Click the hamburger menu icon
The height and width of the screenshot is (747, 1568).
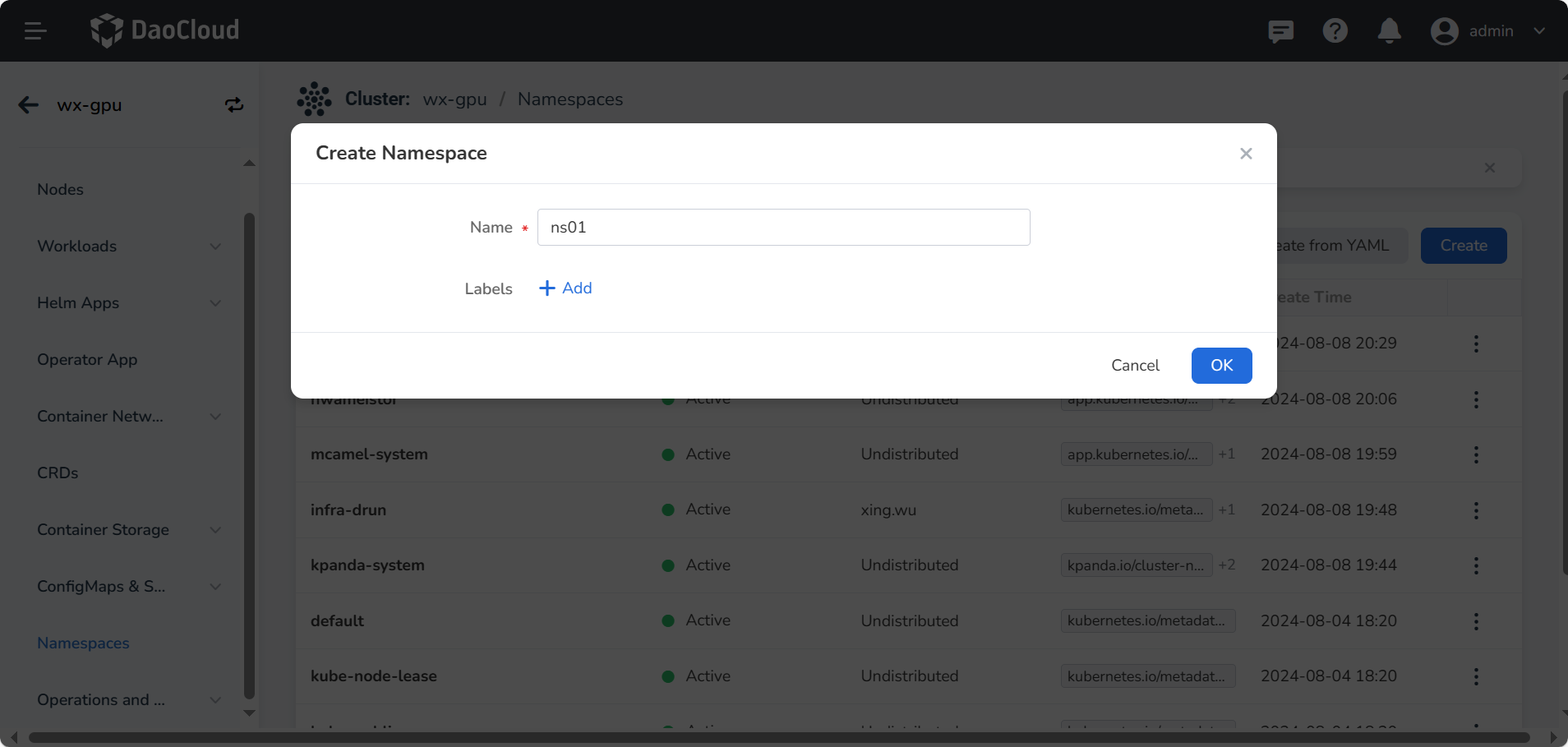(35, 31)
